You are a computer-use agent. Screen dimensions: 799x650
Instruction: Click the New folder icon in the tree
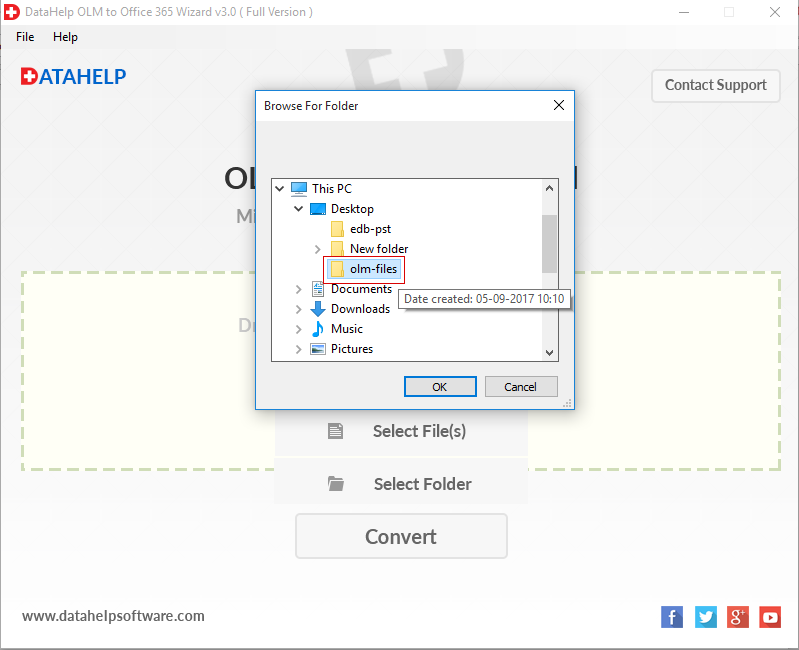point(337,249)
